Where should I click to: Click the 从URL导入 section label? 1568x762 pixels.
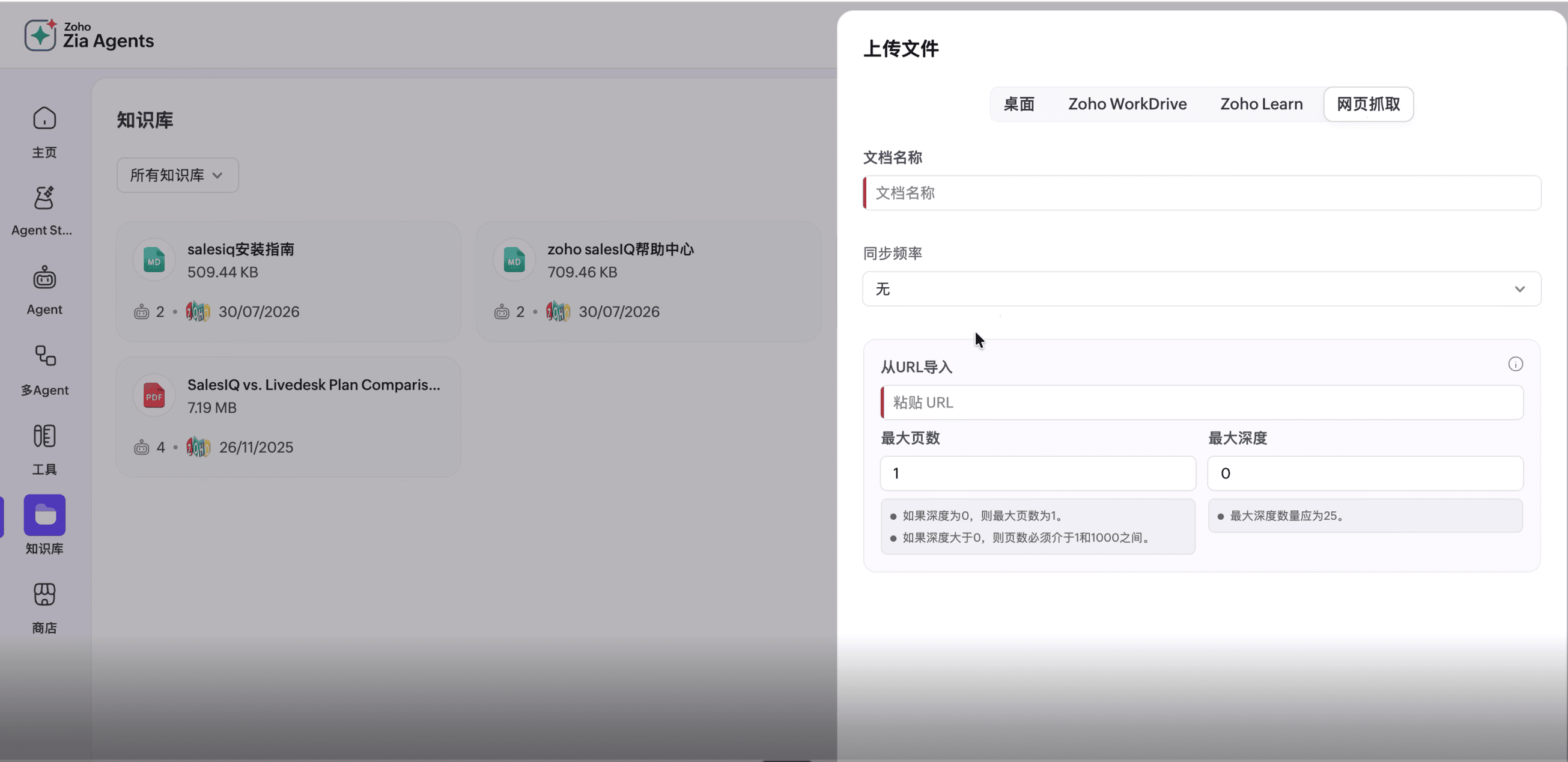pyautogui.click(x=916, y=367)
